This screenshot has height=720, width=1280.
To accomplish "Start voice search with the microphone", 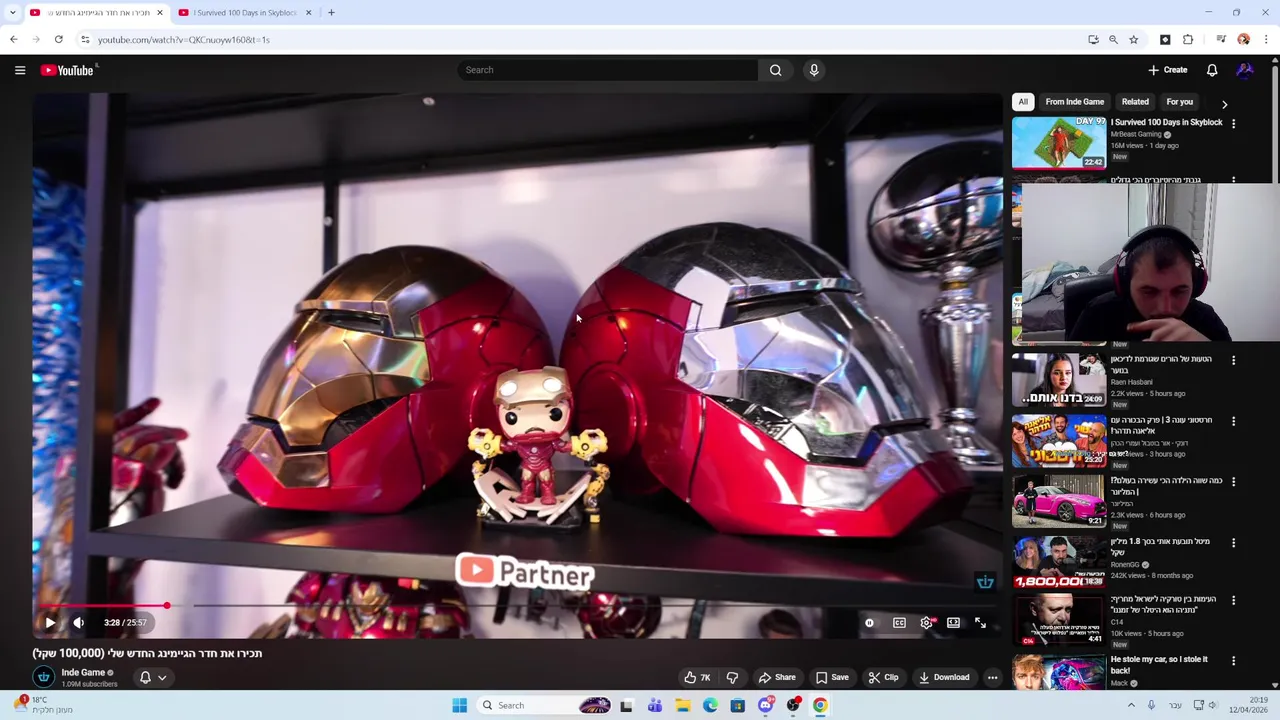I will click(x=814, y=70).
